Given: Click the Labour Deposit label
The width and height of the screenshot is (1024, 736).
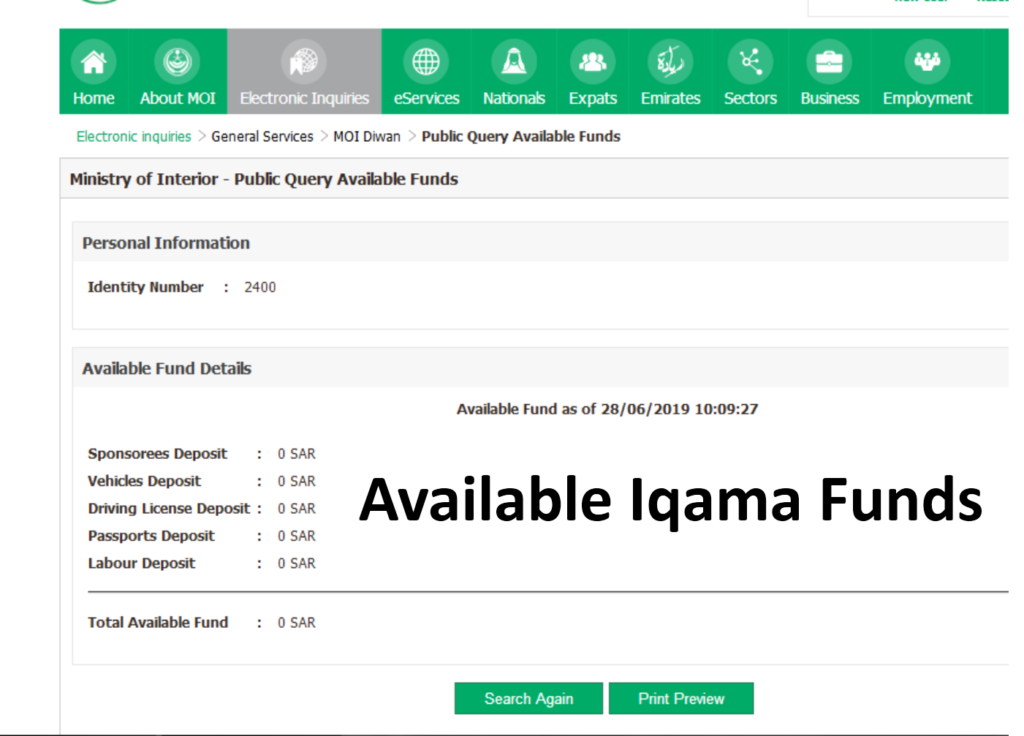Looking at the screenshot, I should coord(142,564).
